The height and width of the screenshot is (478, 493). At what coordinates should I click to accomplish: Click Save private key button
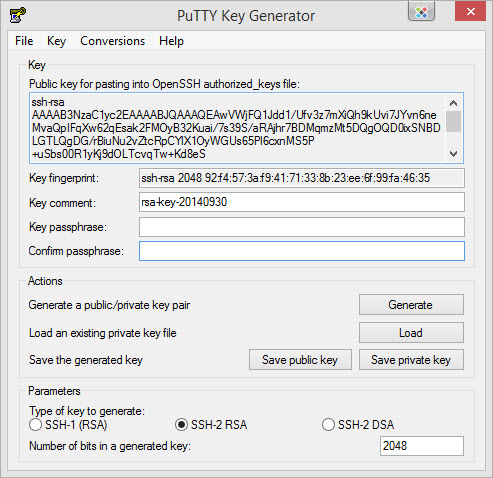tap(411, 360)
